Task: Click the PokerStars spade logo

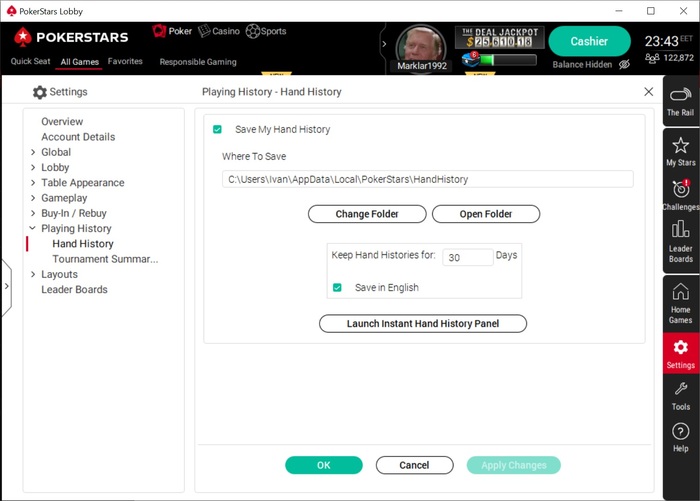Action: click(x=22, y=37)
